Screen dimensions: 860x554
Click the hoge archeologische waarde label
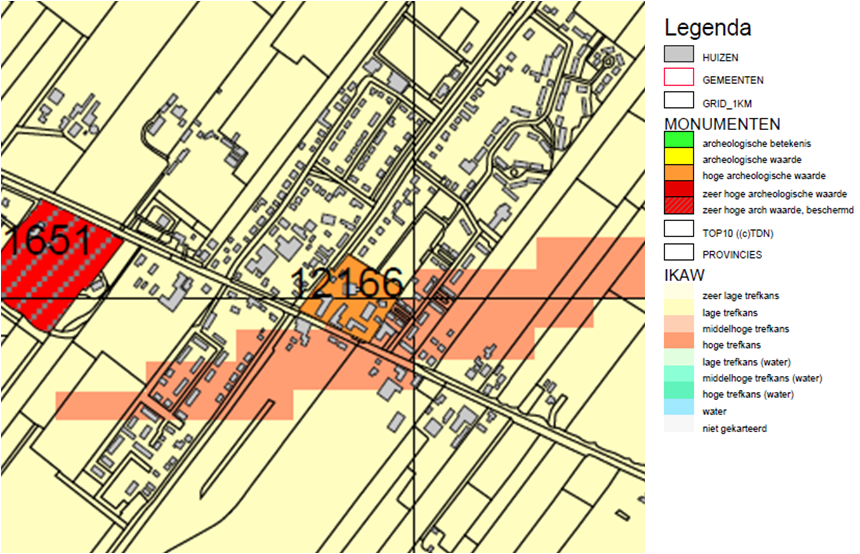point(764,176)
